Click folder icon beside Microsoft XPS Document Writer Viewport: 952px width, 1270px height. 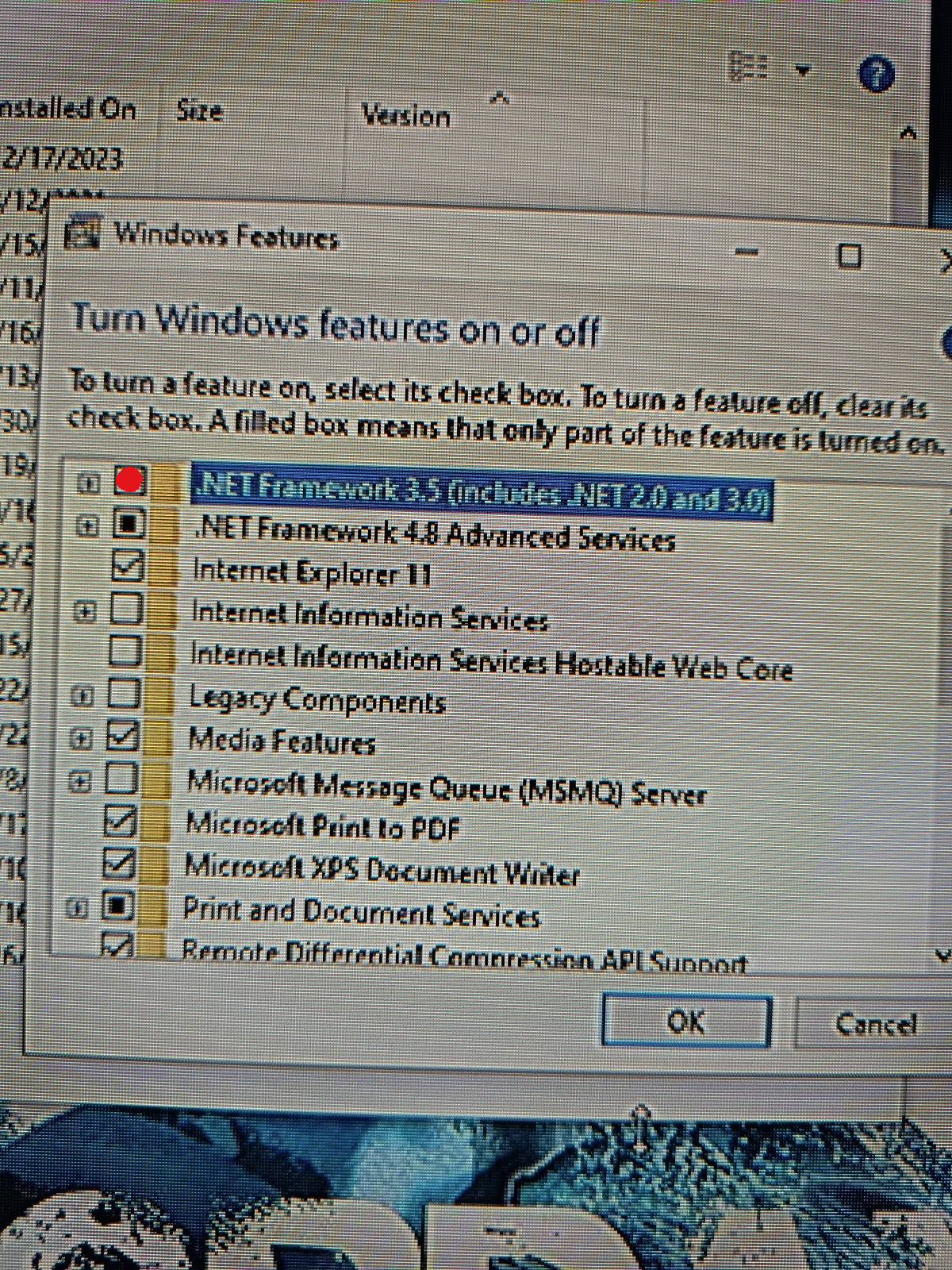coord(153,864)
